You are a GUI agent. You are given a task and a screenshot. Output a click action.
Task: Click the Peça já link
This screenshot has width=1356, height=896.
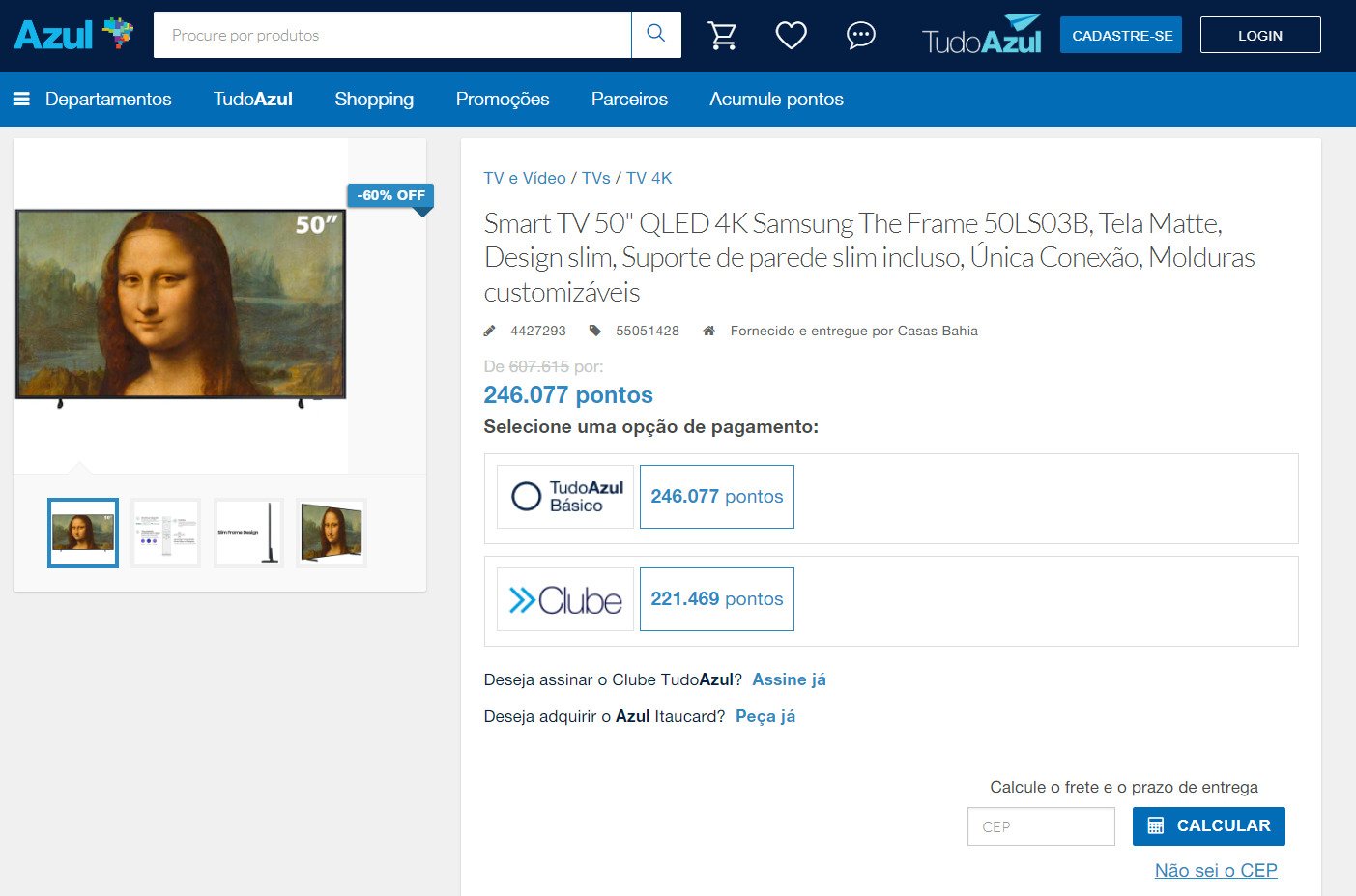coord(765,716)
